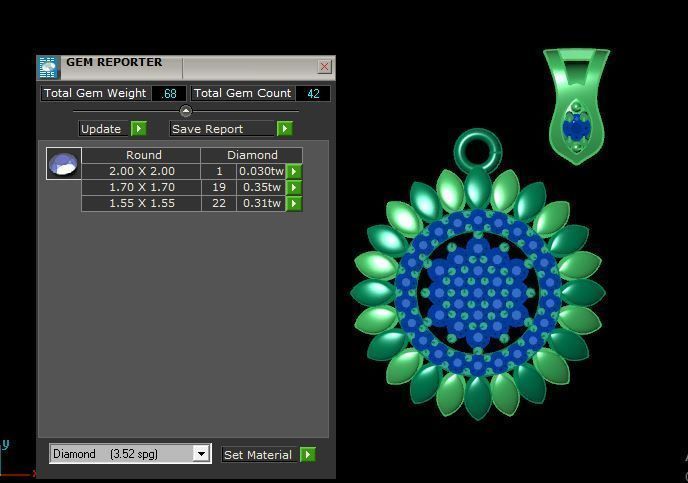The image size is (688, 483).
Task: Click the Diamond column header
Action: (252, 155)
